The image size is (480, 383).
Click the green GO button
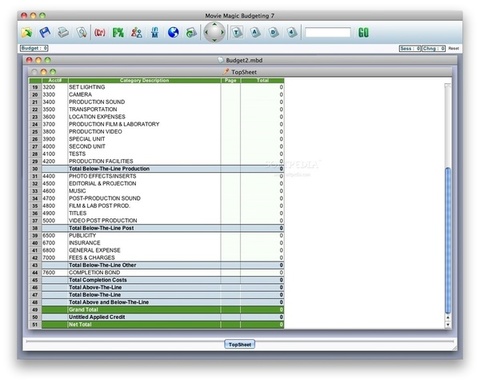coord(363,33)
